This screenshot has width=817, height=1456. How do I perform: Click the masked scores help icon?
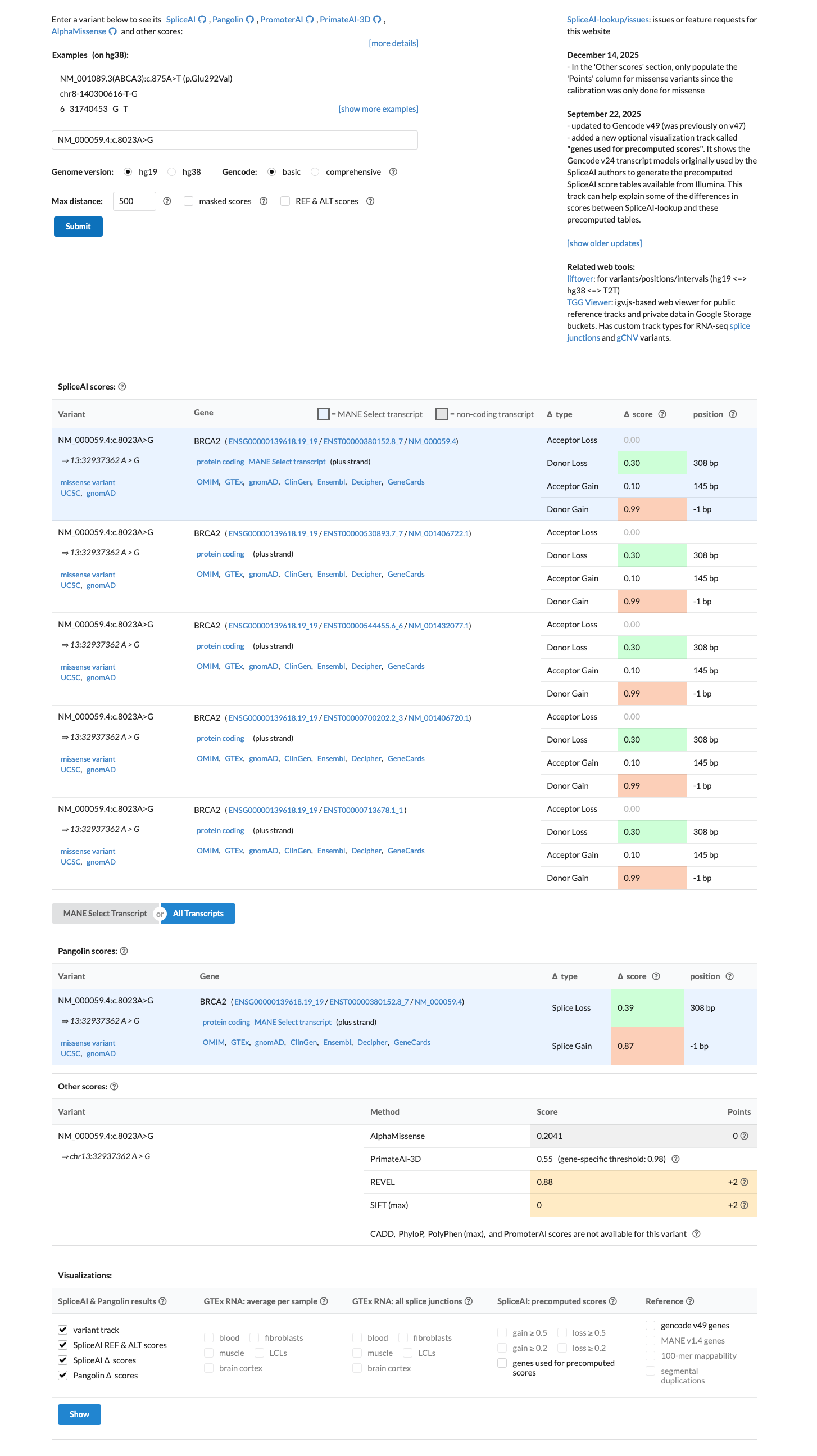coord(264,201)
